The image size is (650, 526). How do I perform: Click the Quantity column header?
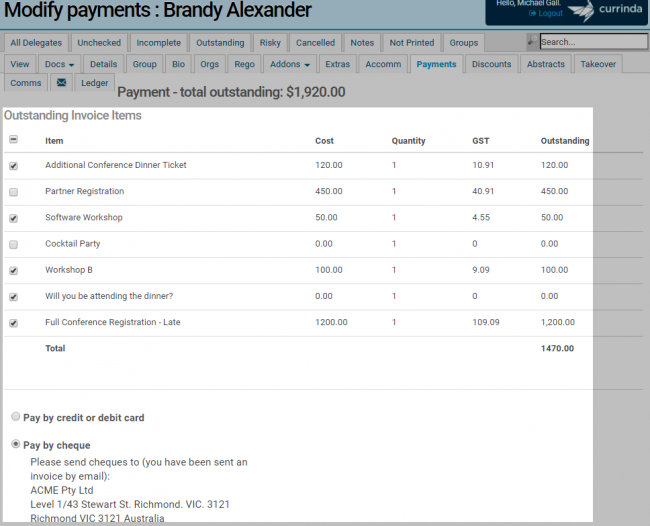(408, 141)
